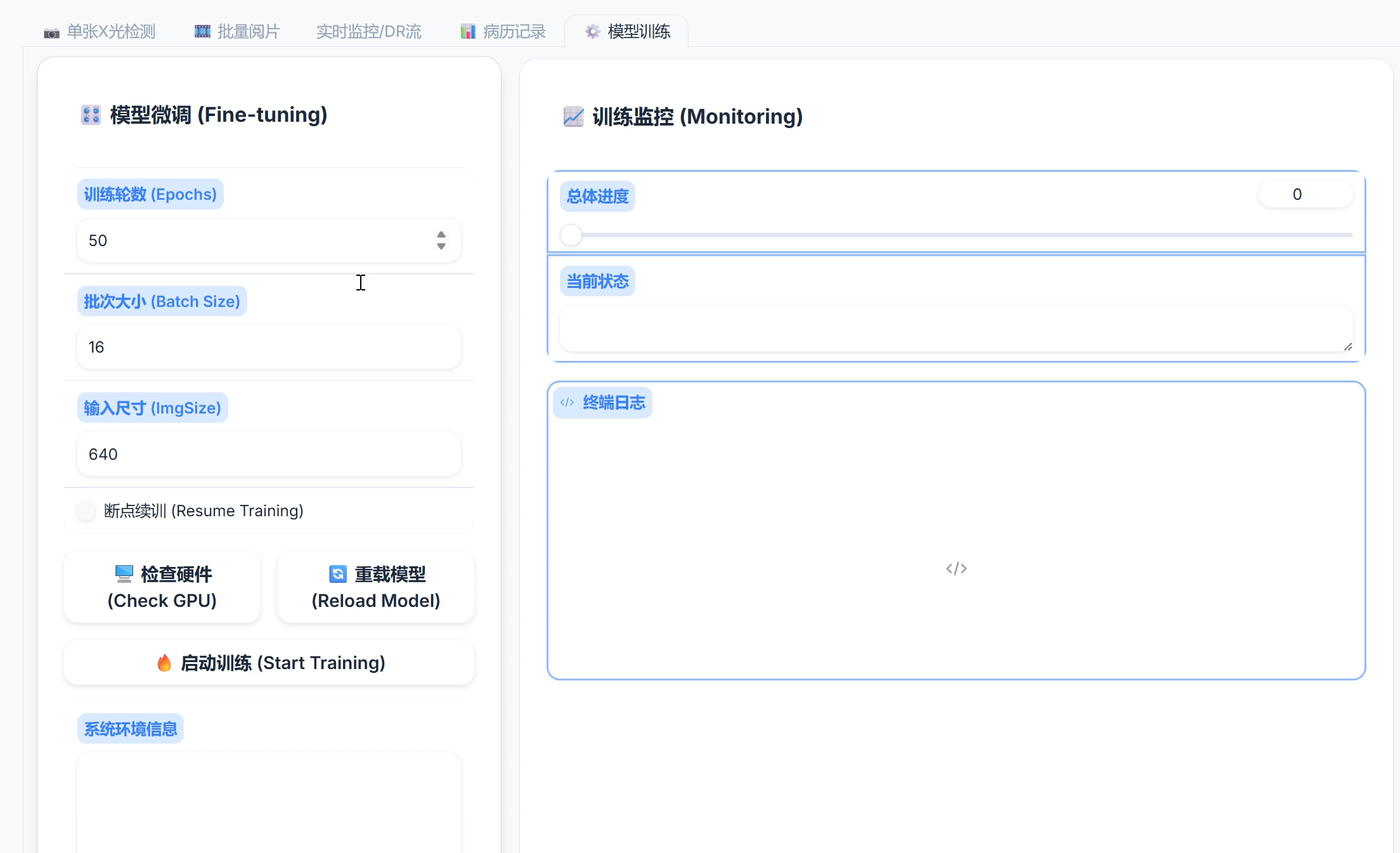Screen dimensions: 1400x853
Task: Click the 总体进度 progress slider handle
Action: tap(571, 235)
